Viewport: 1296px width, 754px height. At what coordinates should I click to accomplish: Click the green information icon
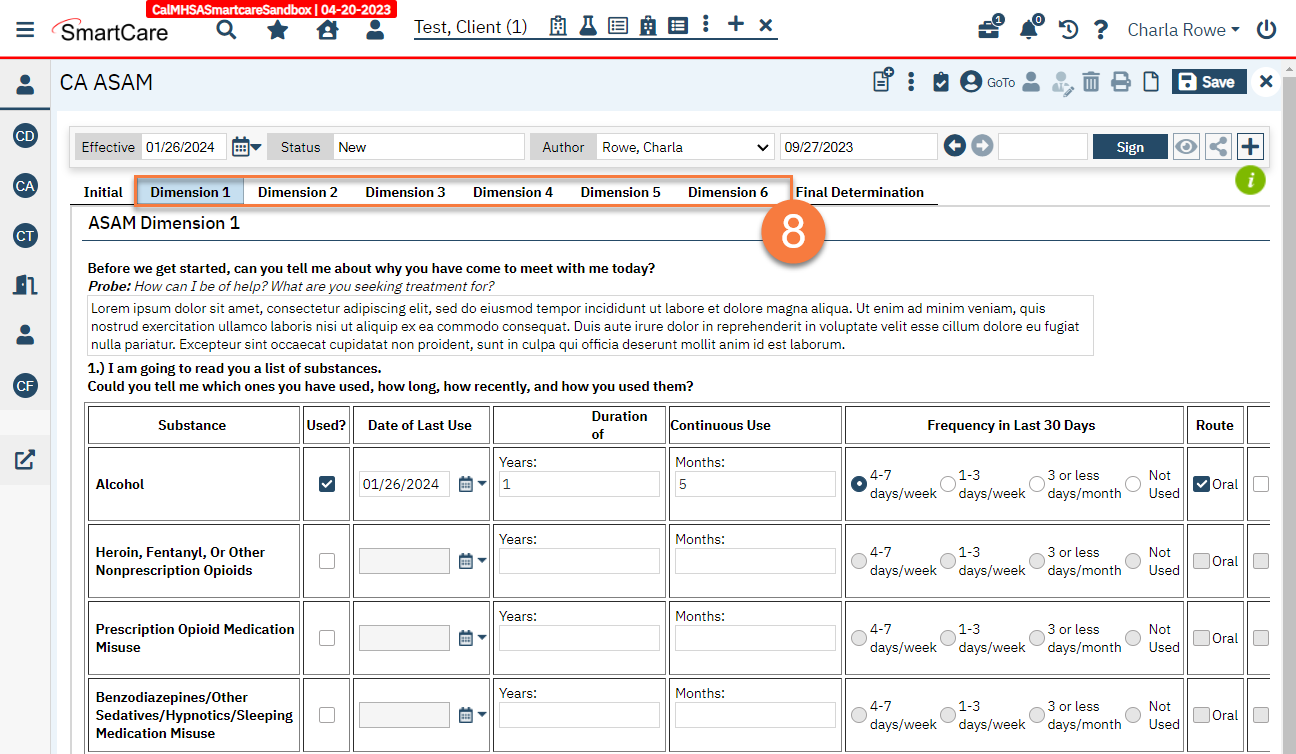coord(1250,180)
